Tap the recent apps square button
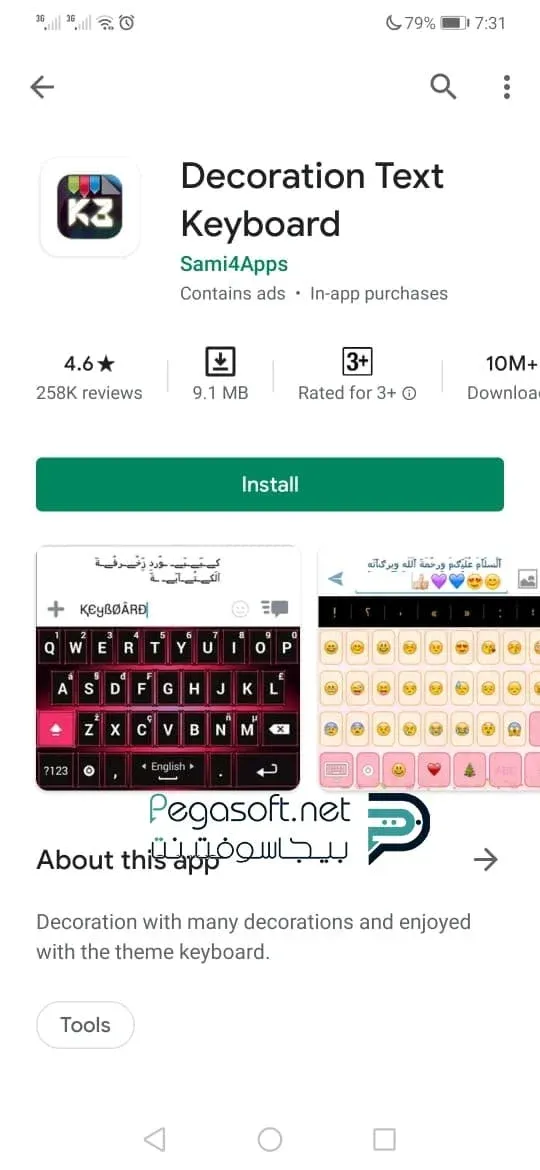540x1170 pixels. [384, 1139]
